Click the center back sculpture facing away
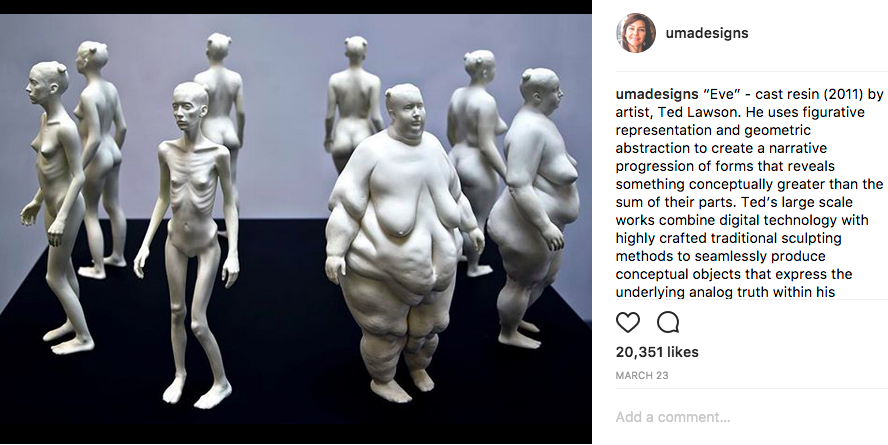The image size is (888, 445). tap(353, 102)
